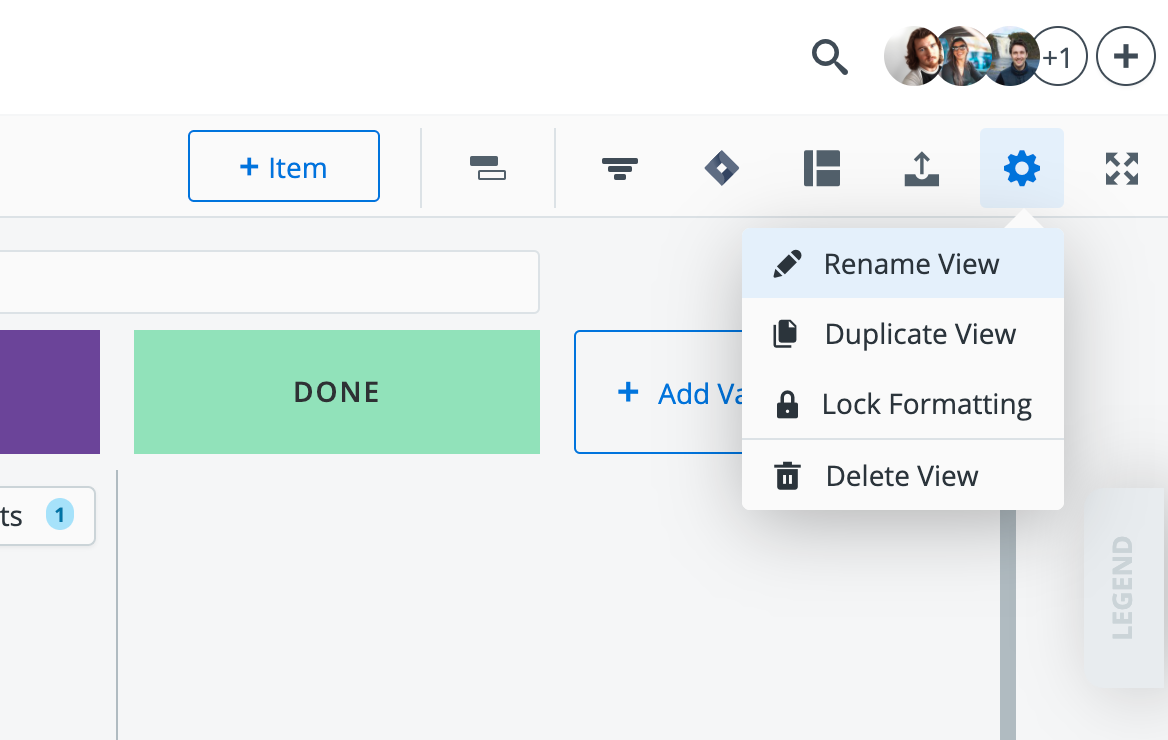
Task: Open the filter funnel icon
Action: click(620, 168)
